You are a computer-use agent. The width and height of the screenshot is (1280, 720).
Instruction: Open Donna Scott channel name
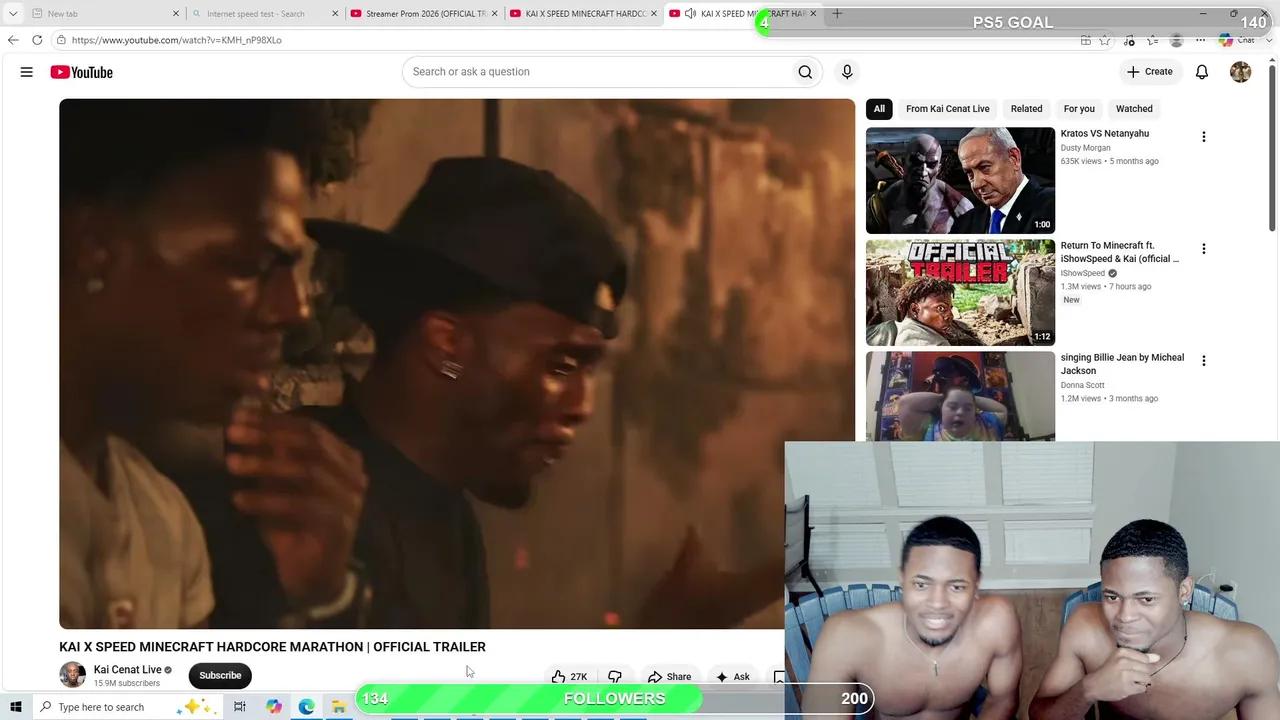pyautogui.click(x=1083, y=385)
